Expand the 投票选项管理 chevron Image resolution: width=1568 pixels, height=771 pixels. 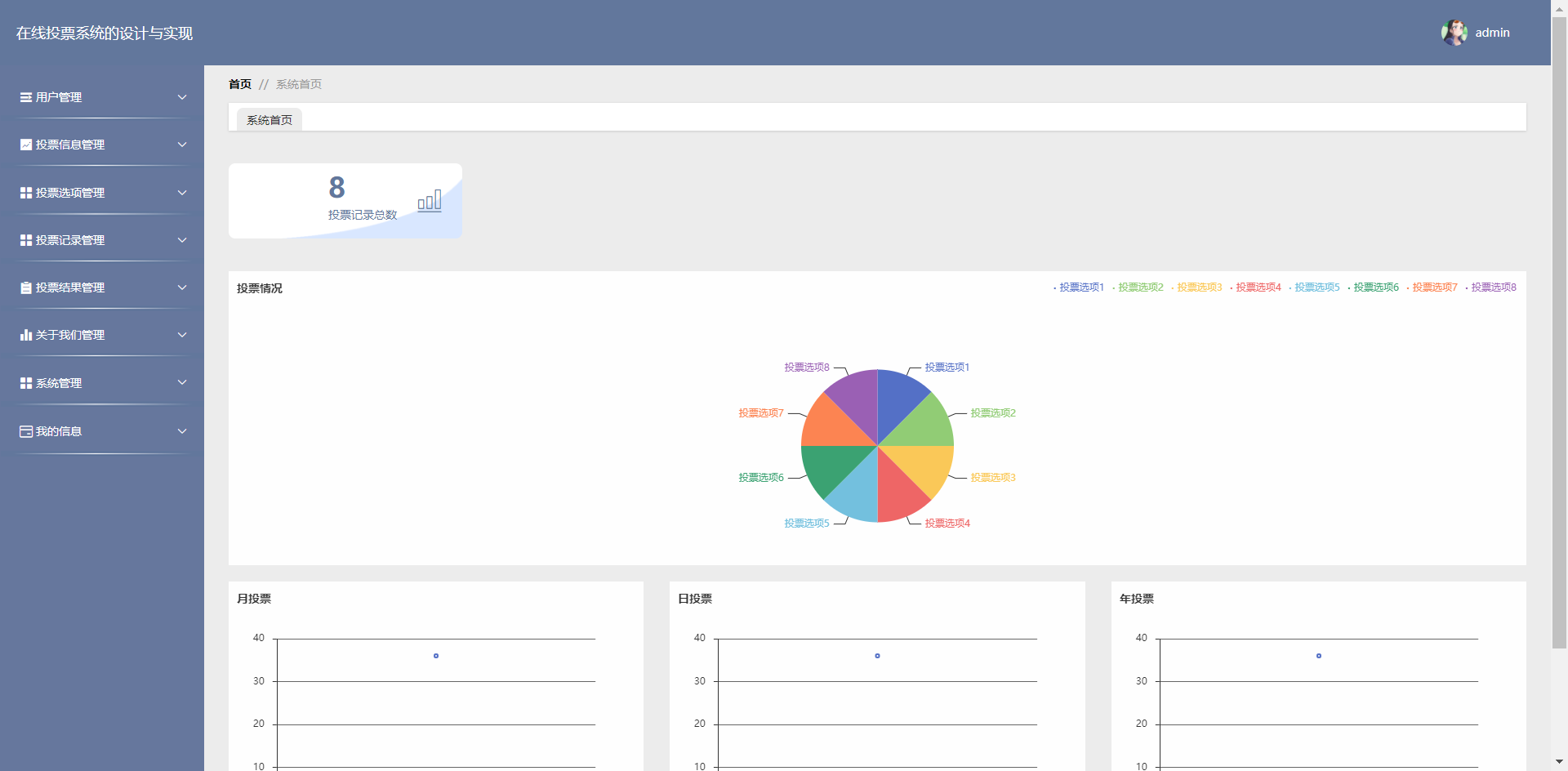click(182, 193)
